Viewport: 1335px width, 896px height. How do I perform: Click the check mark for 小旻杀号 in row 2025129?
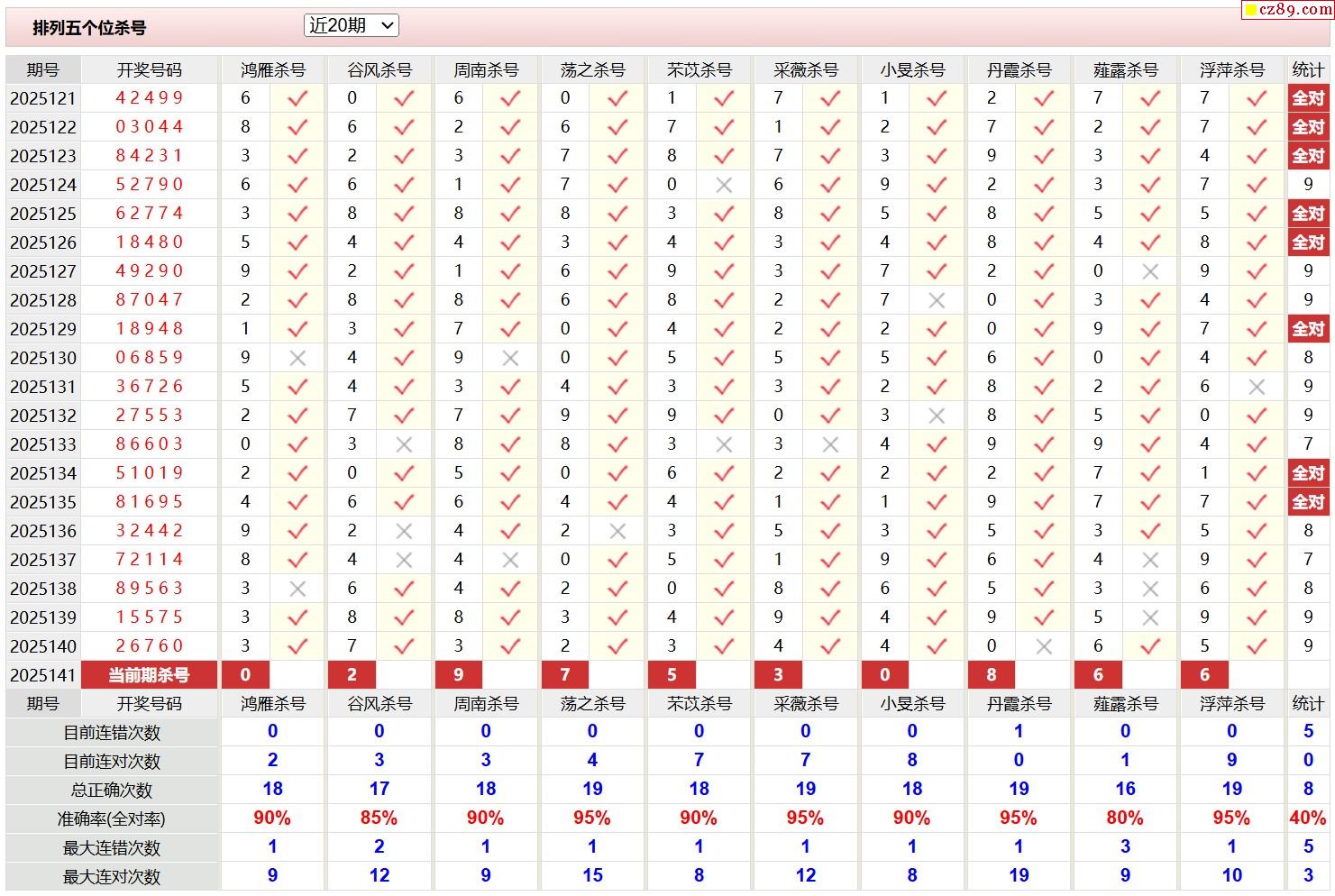pos(937,329)
